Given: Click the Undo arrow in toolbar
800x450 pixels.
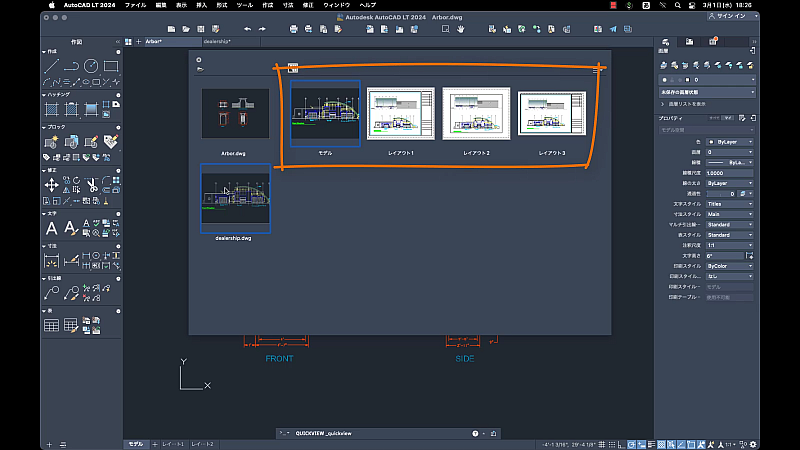Looking at the screenshot, I should point(247,29).
